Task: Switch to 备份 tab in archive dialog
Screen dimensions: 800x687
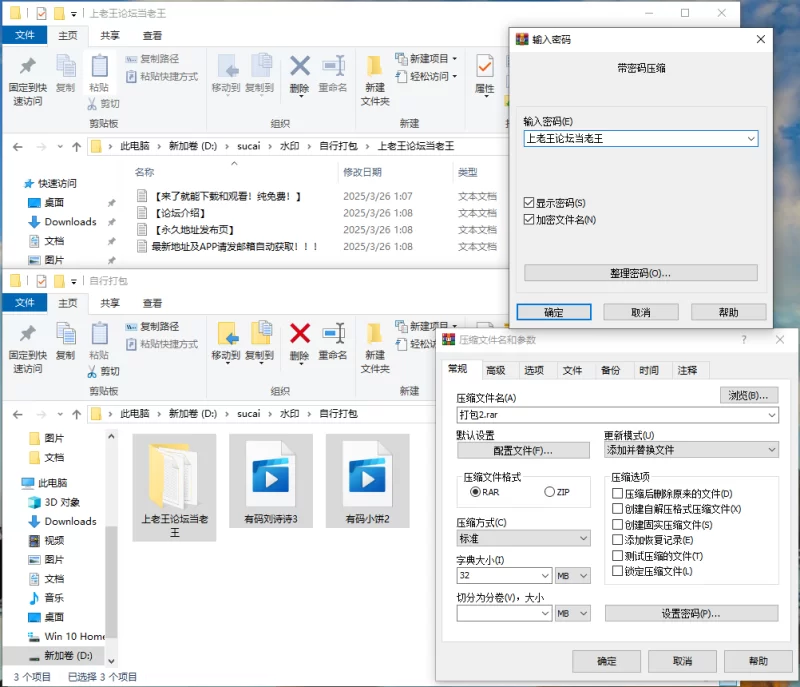Action: [x=611, y=370]
